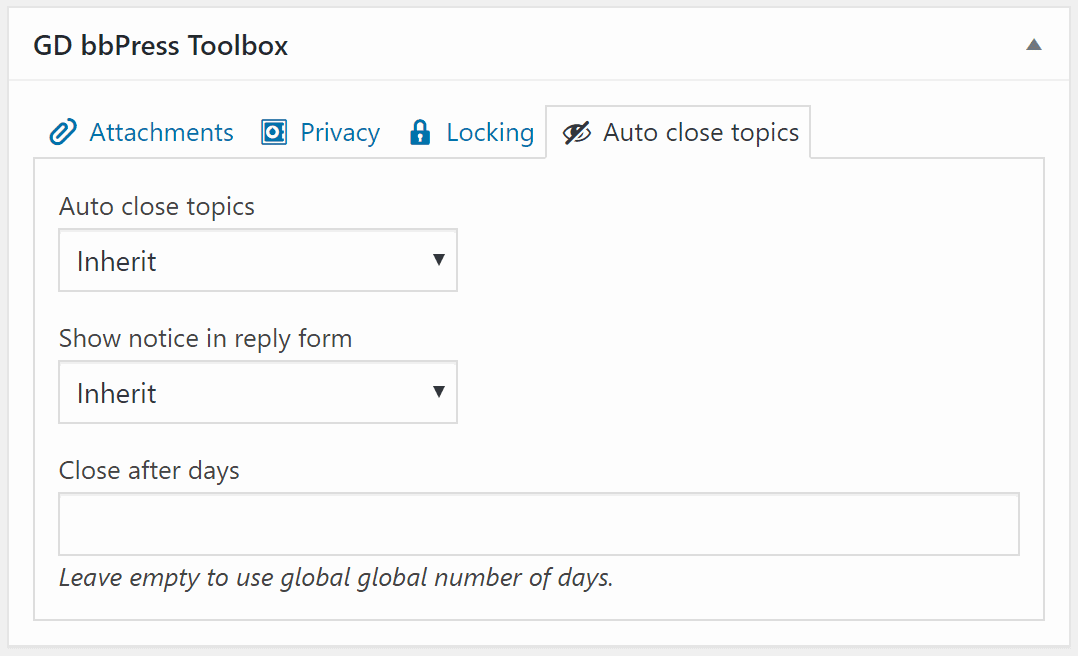This screenshot has height=656, width=1078.
Task: Open the Auto close topics dropdown
Action: click(x=258, y=261)
